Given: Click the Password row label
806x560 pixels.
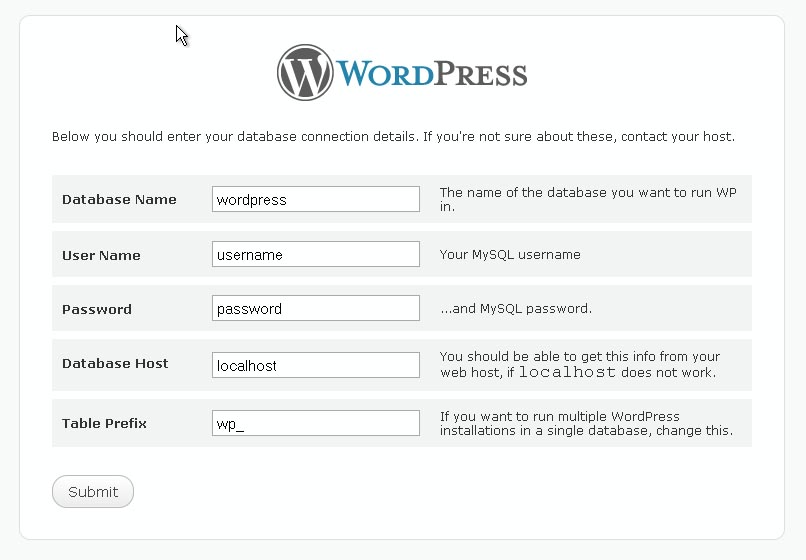Looking at the screenshot, I should click(x=97, y=309).
